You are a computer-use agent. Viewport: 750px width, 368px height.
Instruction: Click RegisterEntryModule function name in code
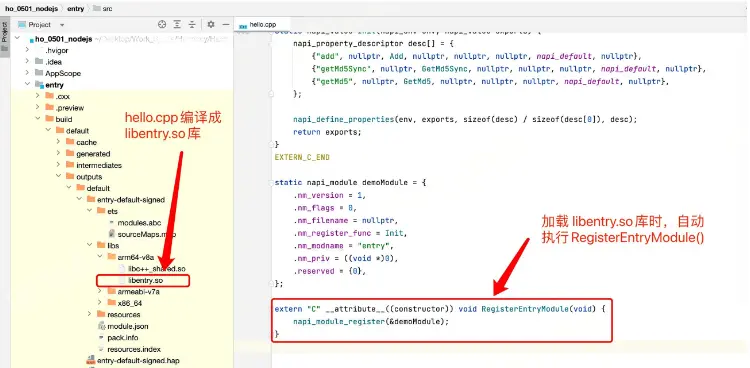[525, 309]
